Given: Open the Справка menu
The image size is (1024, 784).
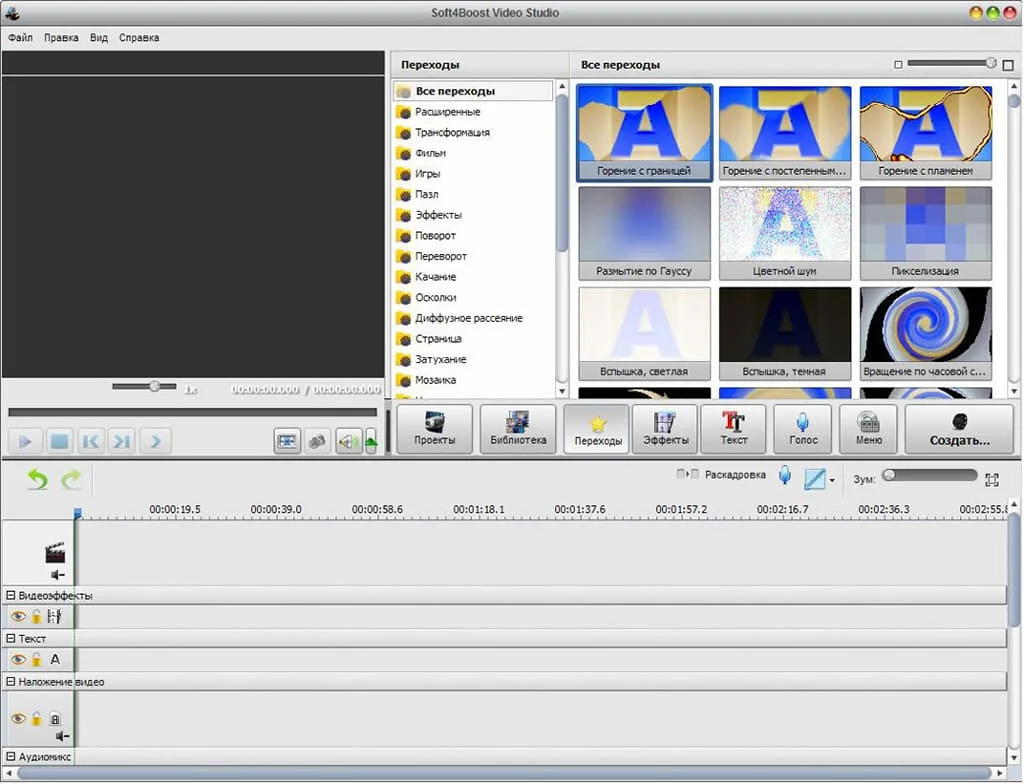Looking at the screenshot, I should tap(139, 38).
